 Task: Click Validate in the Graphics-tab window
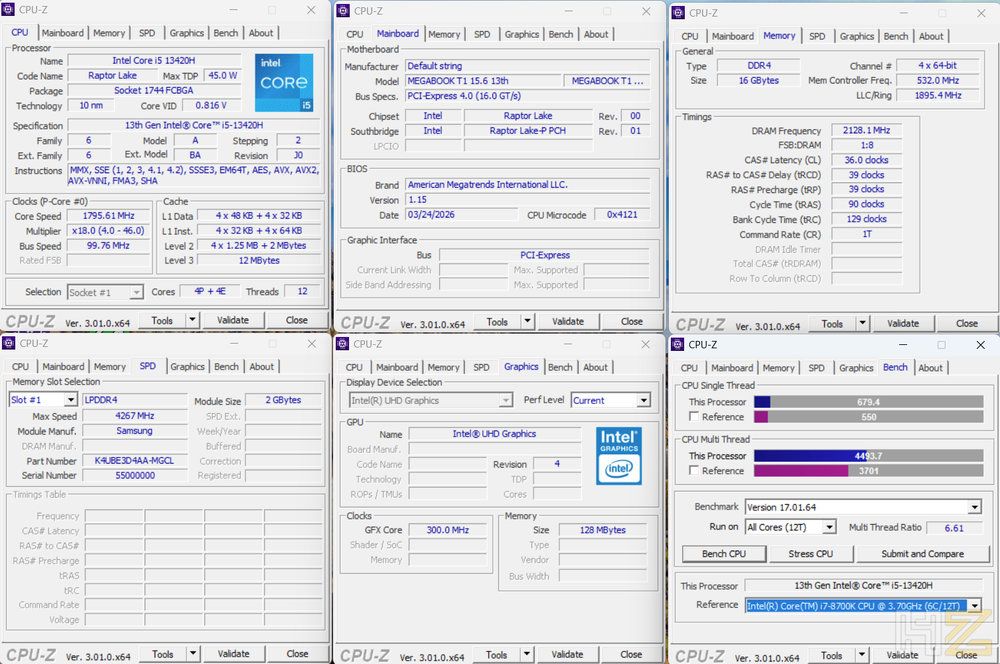pyautogui.click(x=567, y=654)
